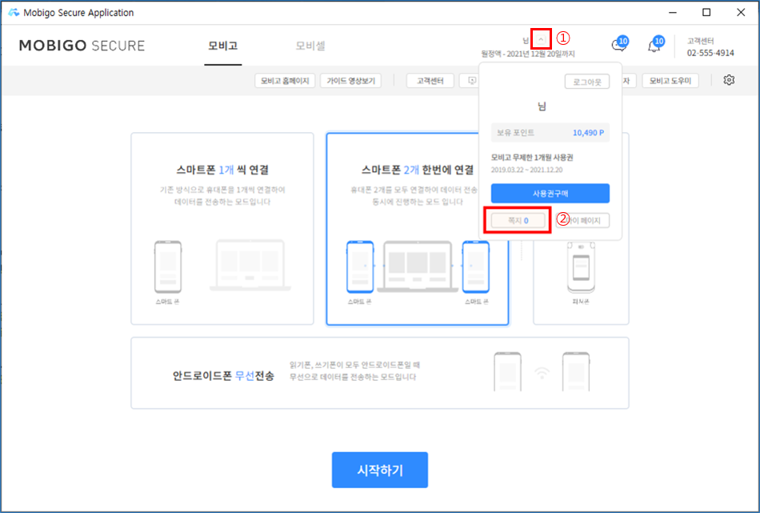Open chat messages icon with badge 10
This screenshot has width=760, height=513.
tap(620, 44)
